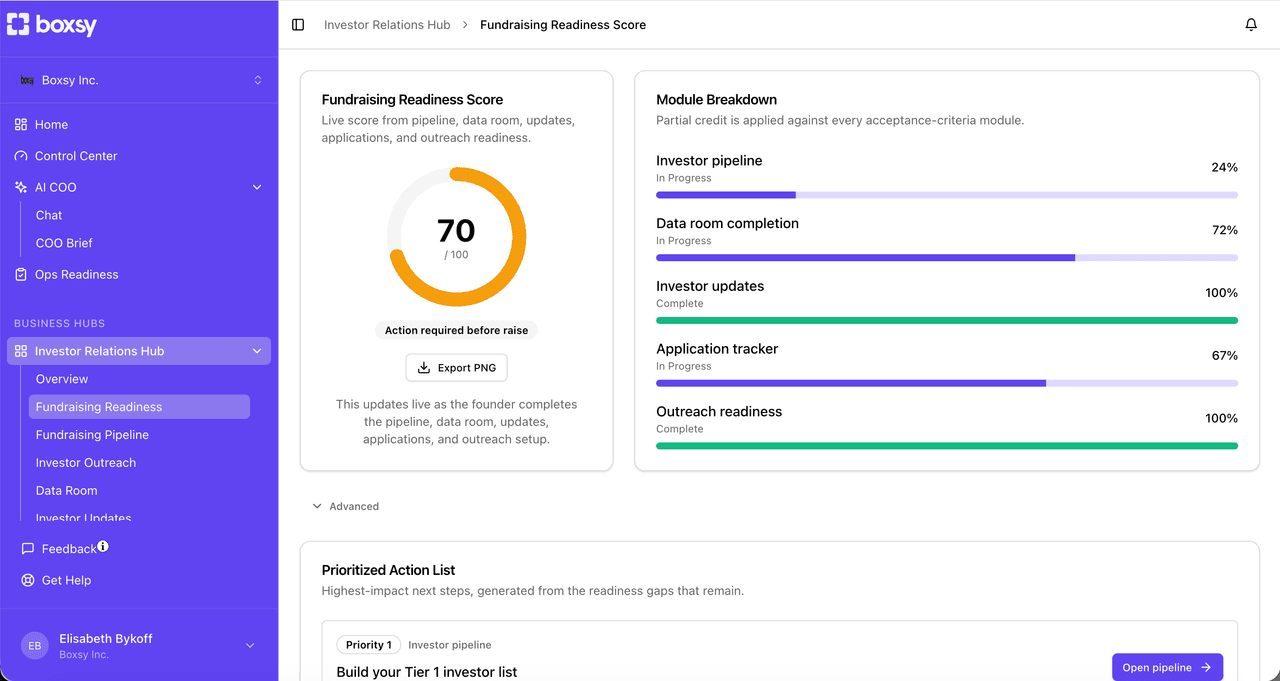Screen dimensions: 1280x681
Task: Open the Chat sub-item
Action: pos(49,215)
